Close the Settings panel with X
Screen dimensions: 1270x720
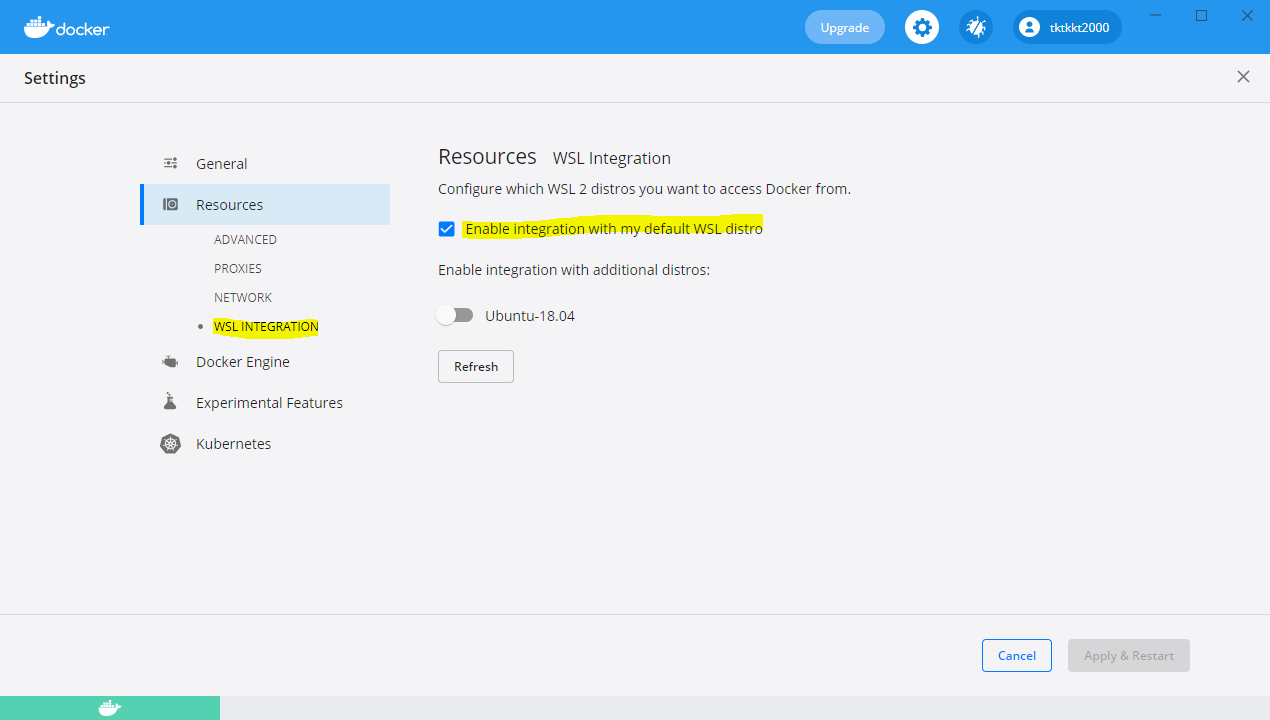coord(1243,77)
